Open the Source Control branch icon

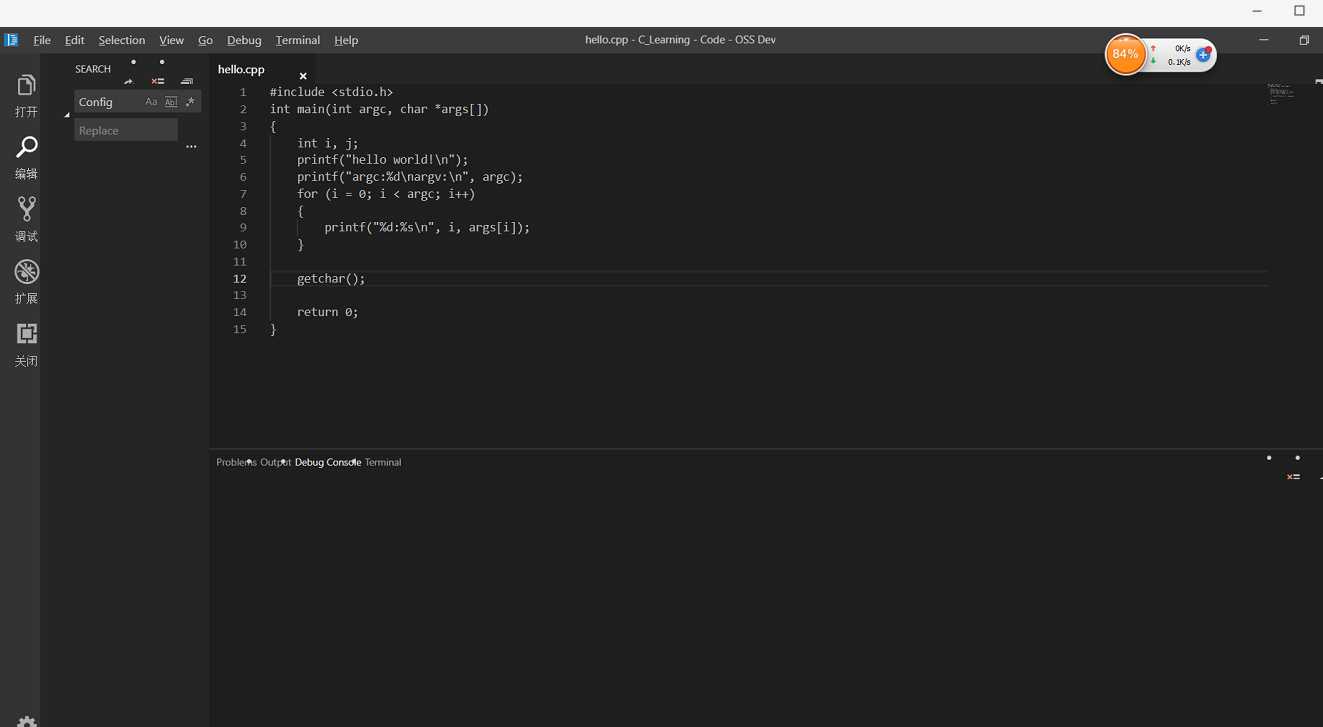click(26, 209)
